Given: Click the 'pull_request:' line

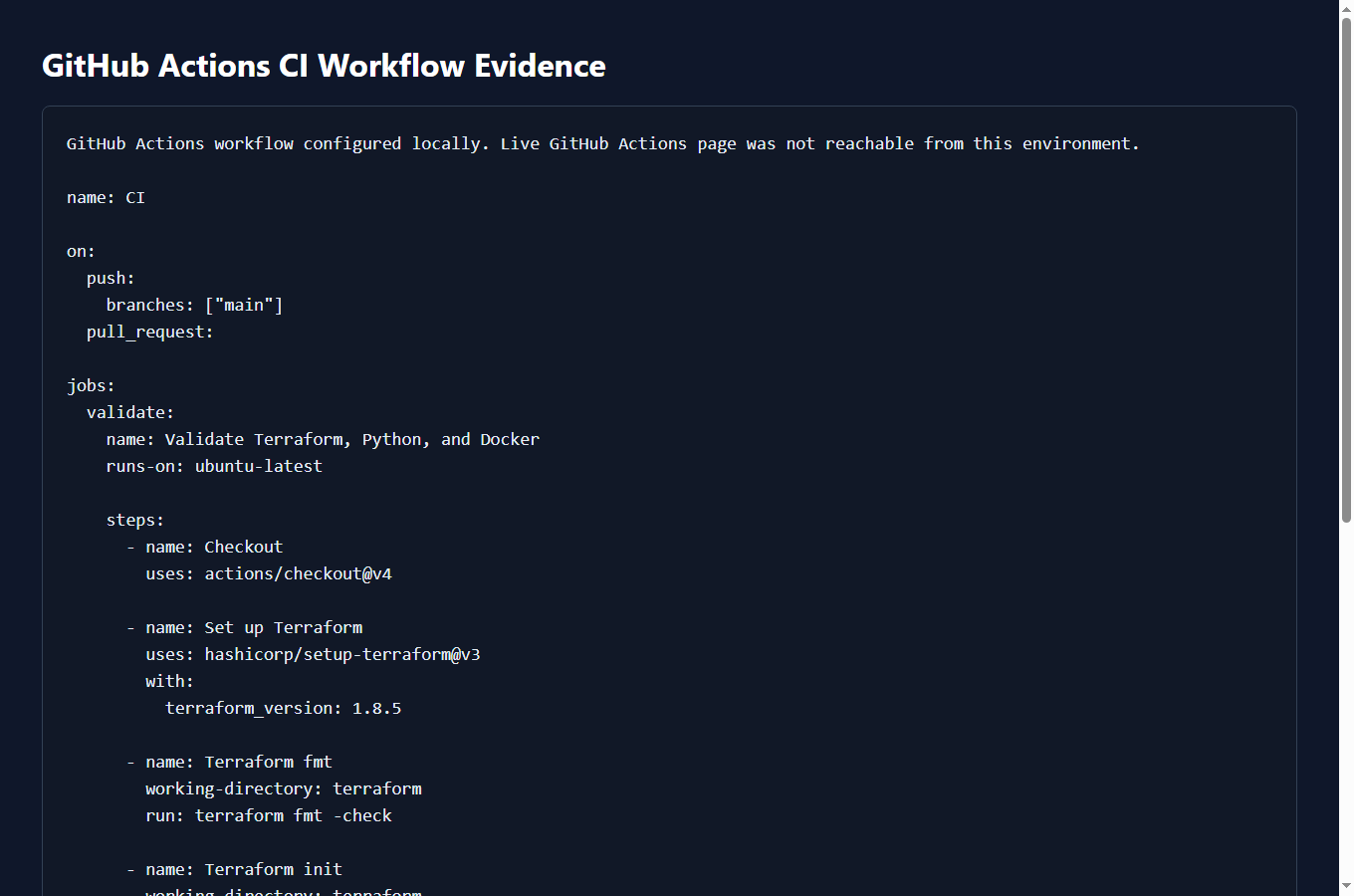Looking at the screenshot, I should click(x=149, y=333).
